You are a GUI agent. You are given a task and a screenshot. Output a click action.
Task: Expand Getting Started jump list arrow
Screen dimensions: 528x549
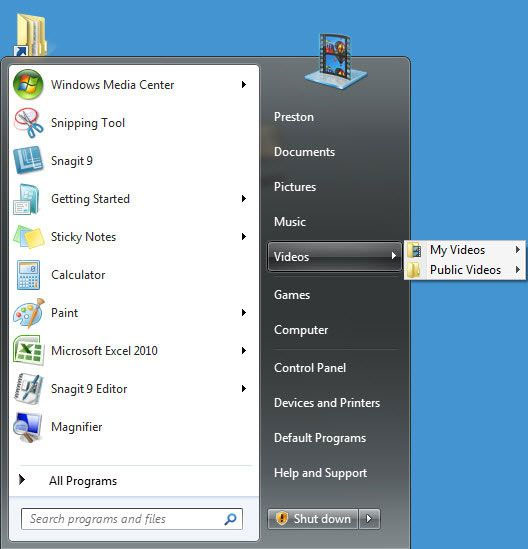pos(244,199)
